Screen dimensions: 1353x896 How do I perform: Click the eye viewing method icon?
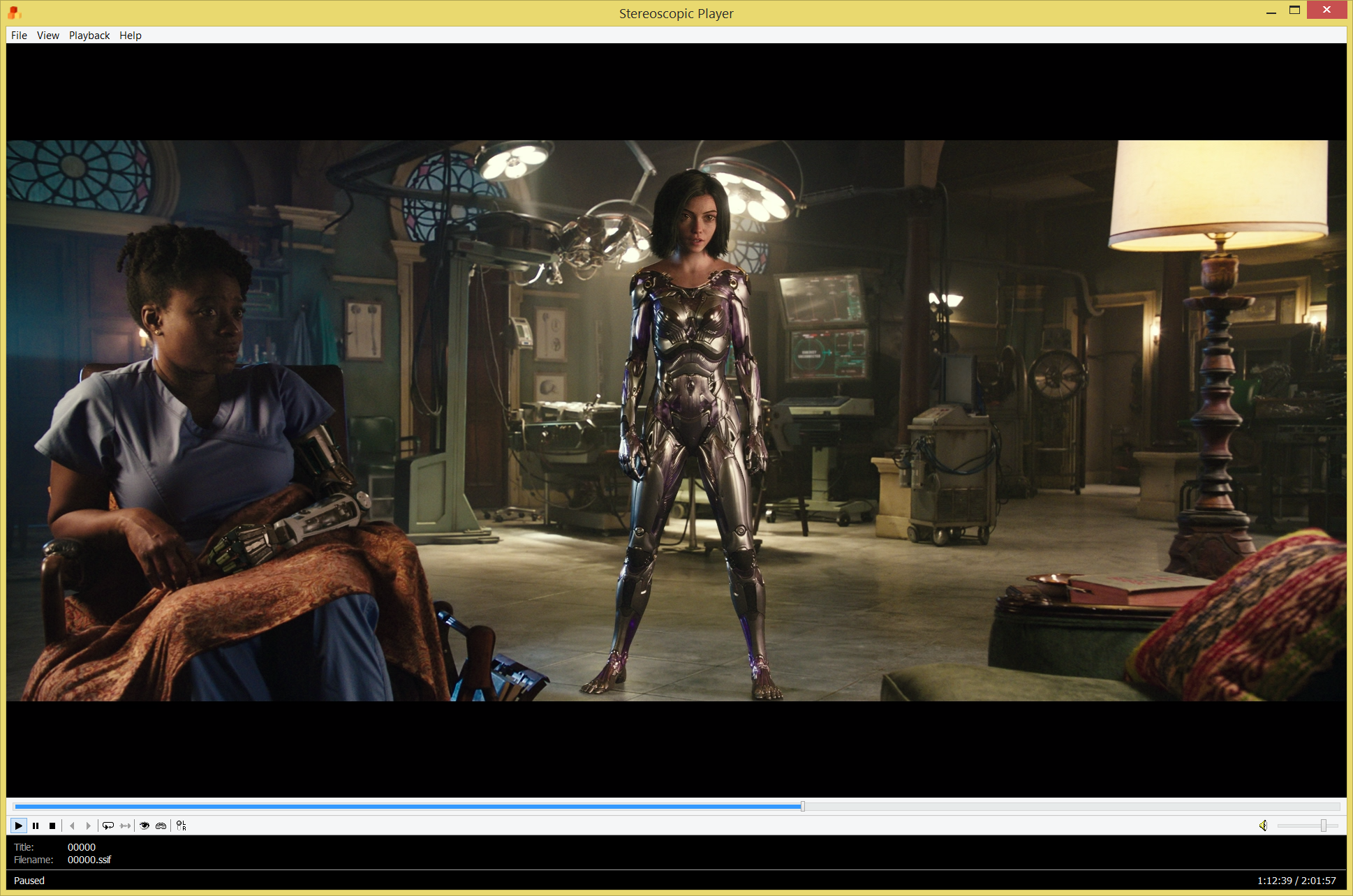(145, 826)
